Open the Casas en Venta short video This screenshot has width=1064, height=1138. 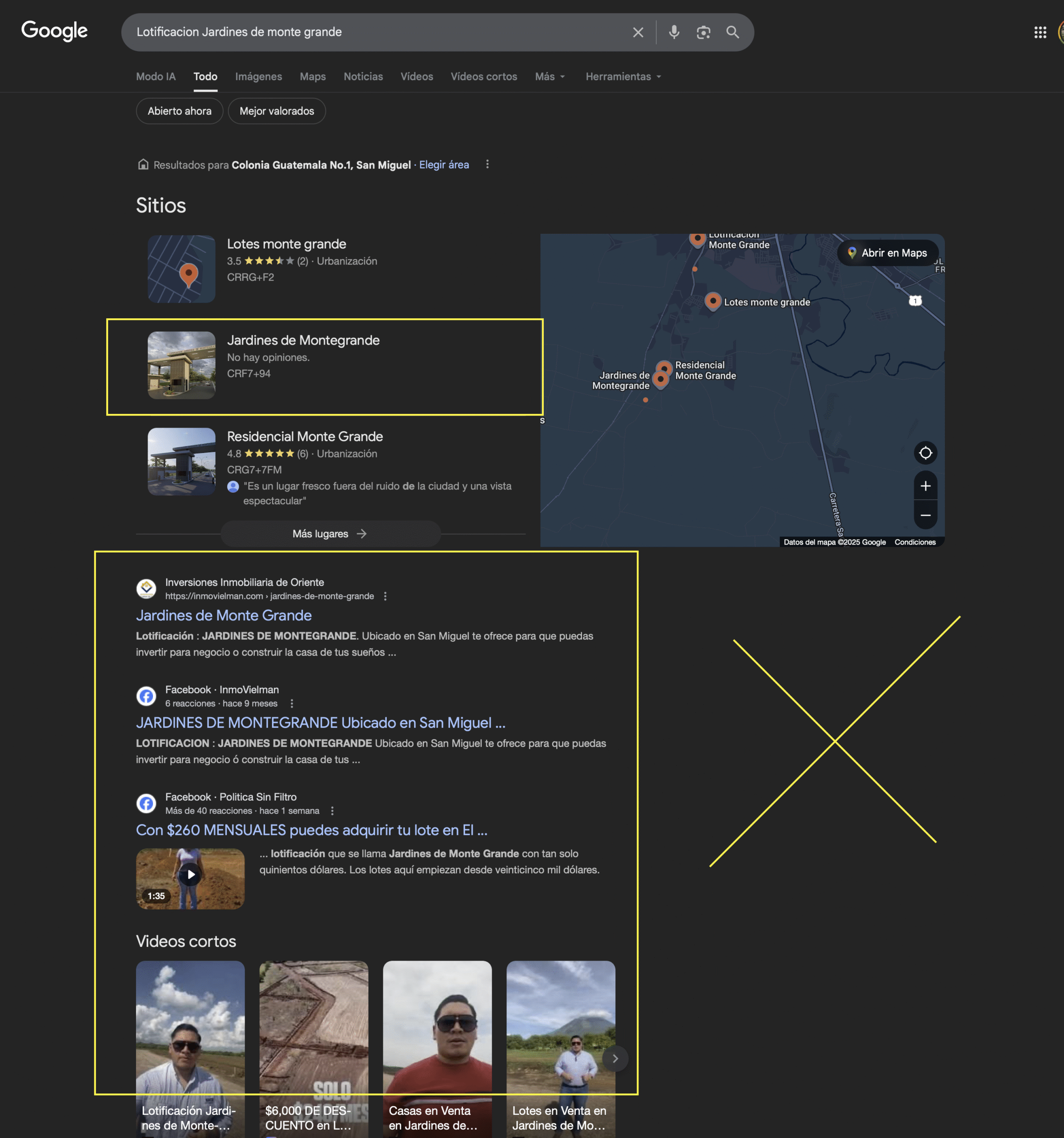pos(438,1049)
